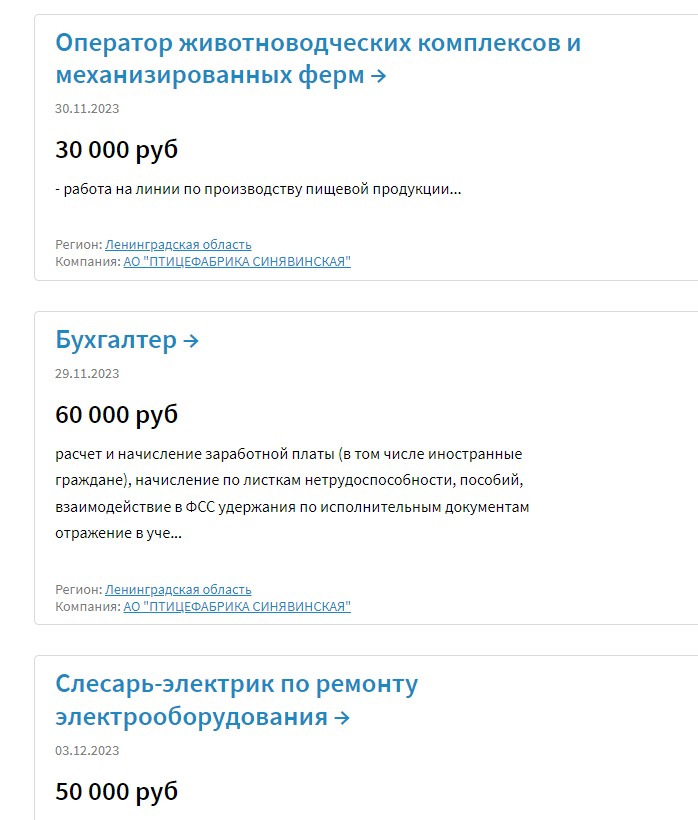
Task: Open the ПТИЦЕФАБРИКА СИНЯВИНСКАЯ company link under Бухгалтер
Action: (x=237, y=607)
